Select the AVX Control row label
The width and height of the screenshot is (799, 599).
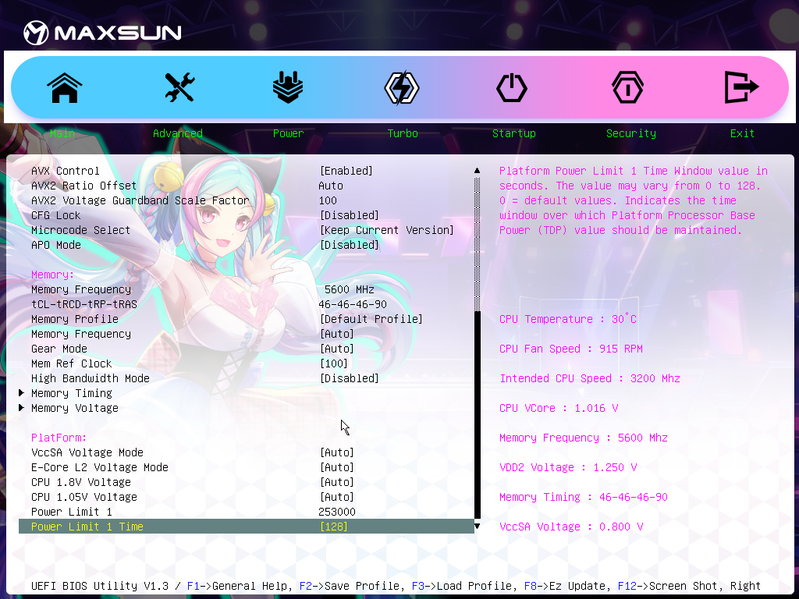tap(65, 171)
